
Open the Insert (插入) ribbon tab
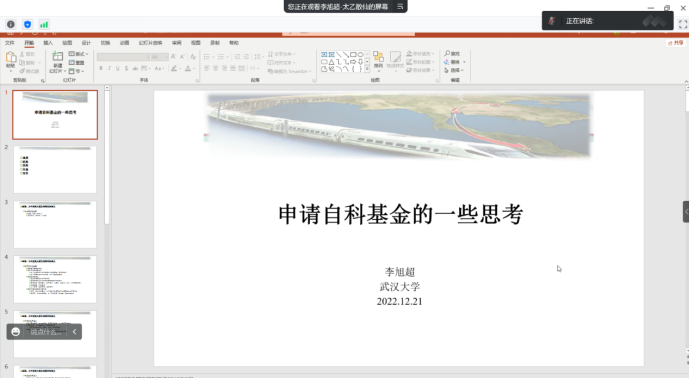[x=48, y=43]
